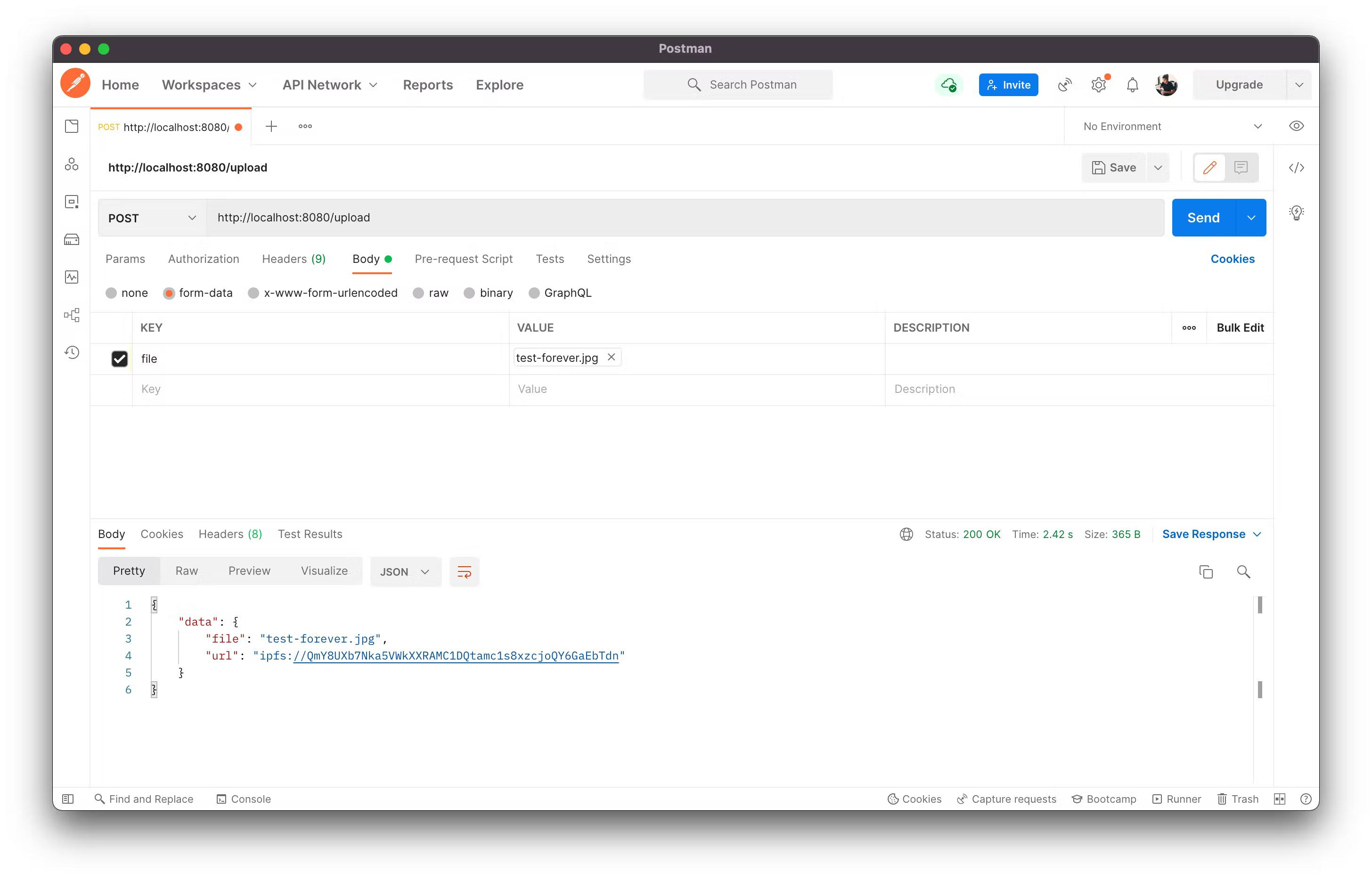This screenshot has height=880, width=1372.
Task: Open the ipfs URL link in response
Action: (x=456, y=655)
